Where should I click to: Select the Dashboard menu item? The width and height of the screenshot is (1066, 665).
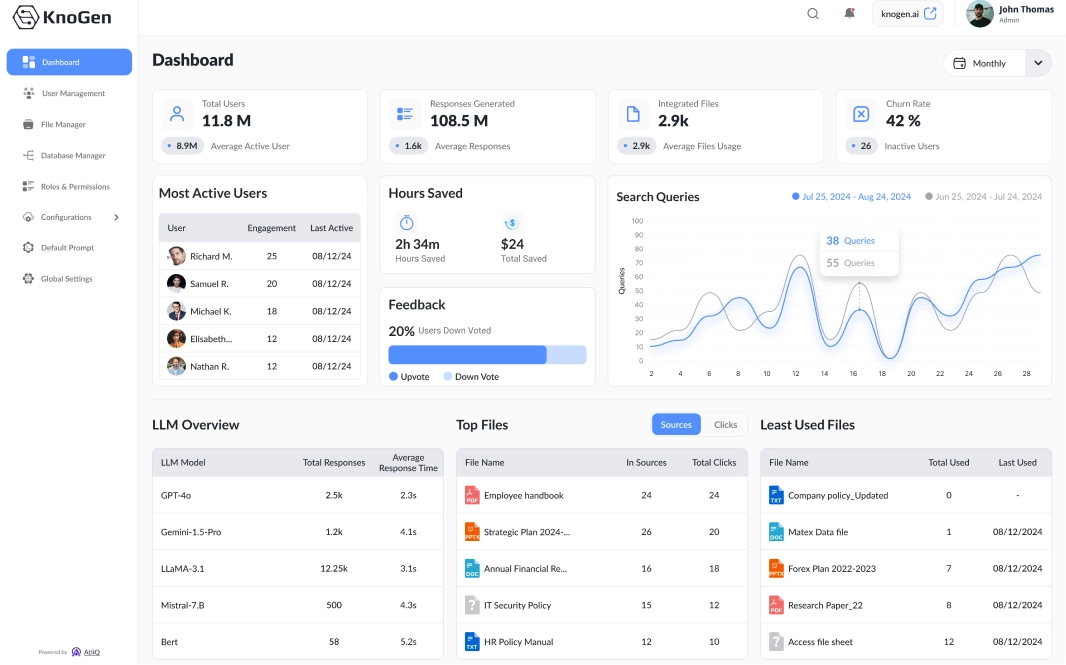pos(69,62)
